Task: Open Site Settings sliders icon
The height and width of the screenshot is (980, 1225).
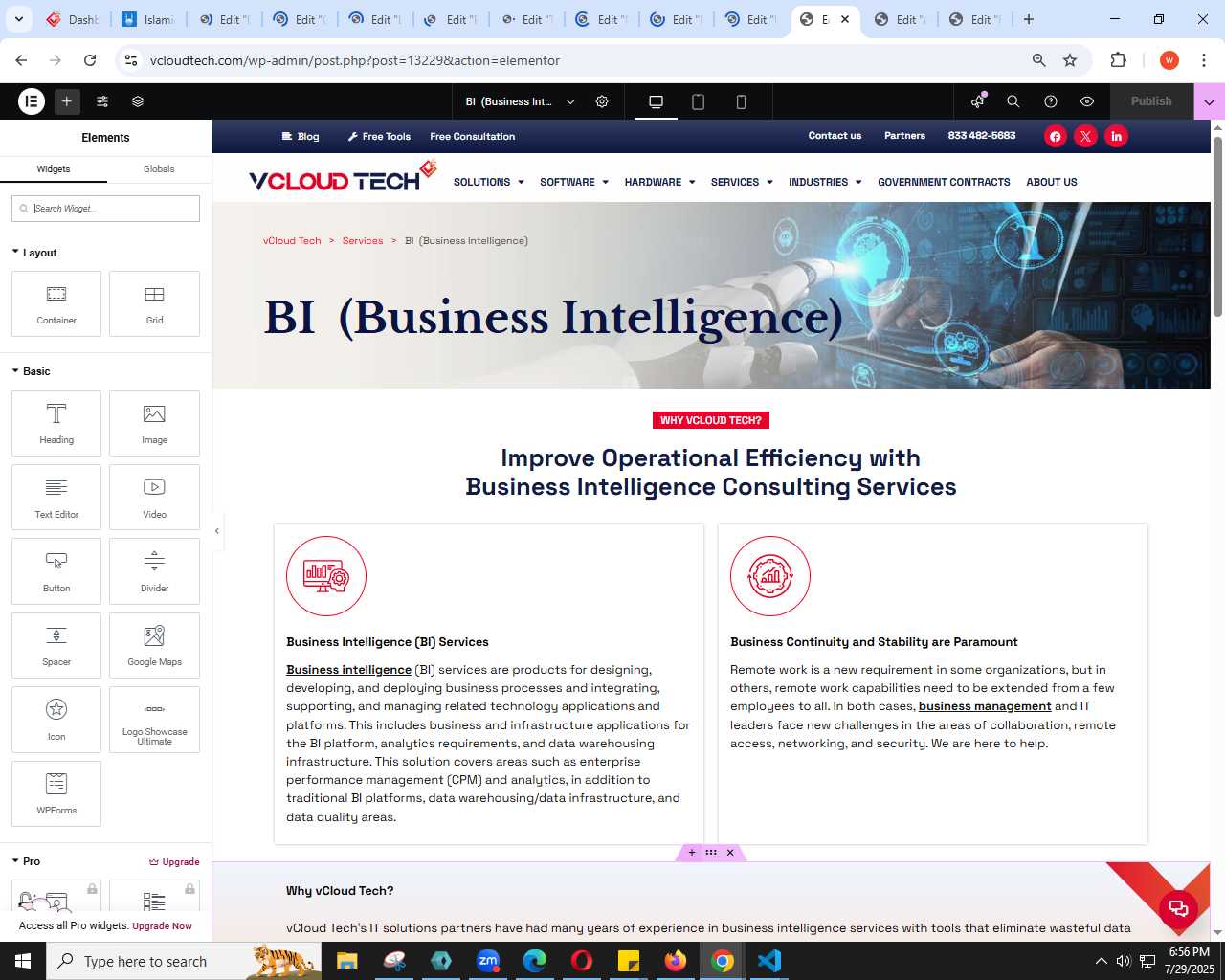Action: [x=102, y=100]
